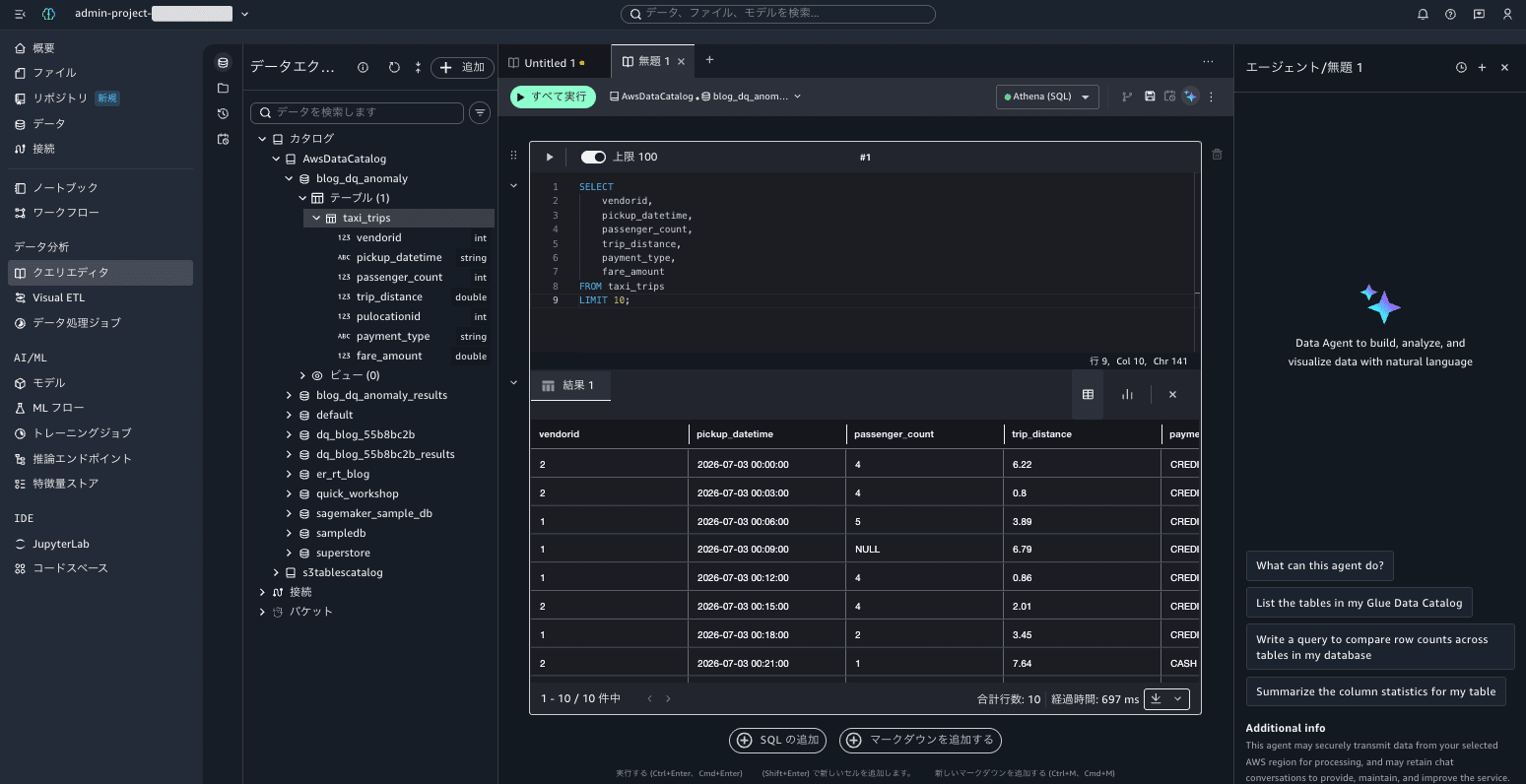
Task: Click the データを検索します search field
Action: [x=357, y=112]
